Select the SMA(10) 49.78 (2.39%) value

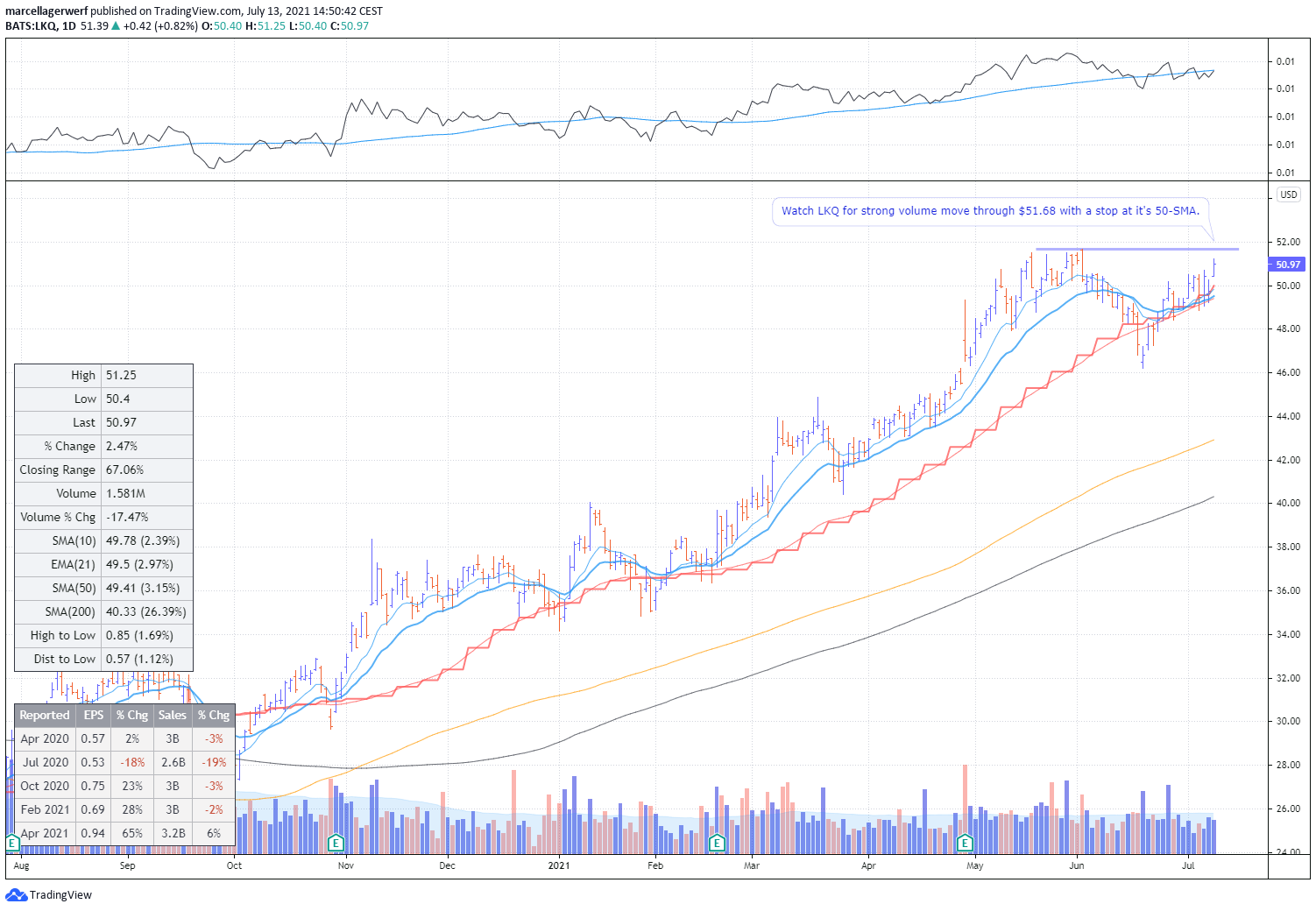coord(147,540)
